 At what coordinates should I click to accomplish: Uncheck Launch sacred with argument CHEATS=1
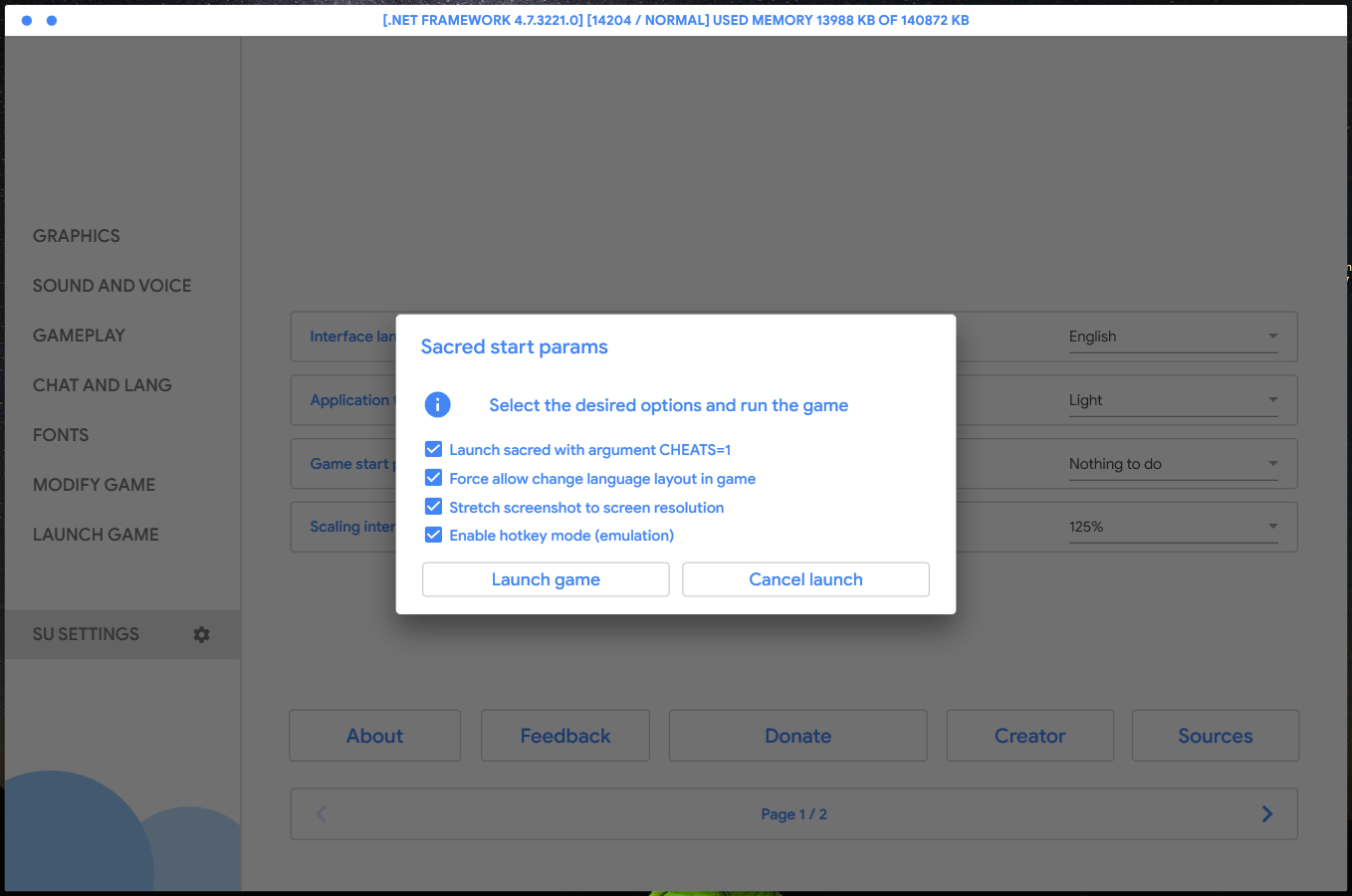click(433, 449)
